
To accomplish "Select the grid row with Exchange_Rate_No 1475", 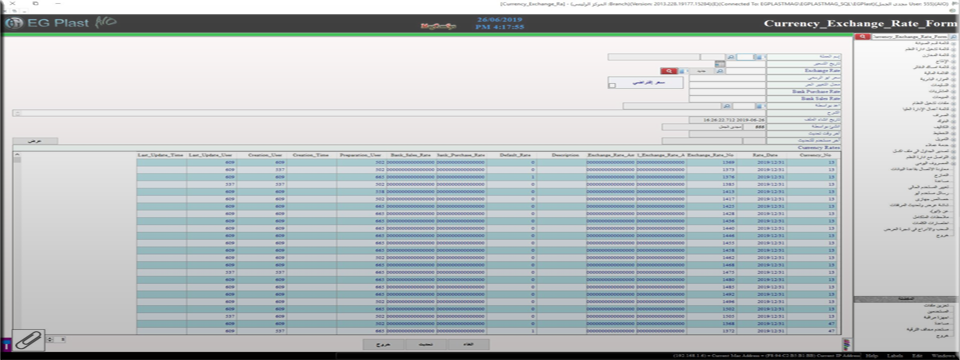I will [486, 272].
